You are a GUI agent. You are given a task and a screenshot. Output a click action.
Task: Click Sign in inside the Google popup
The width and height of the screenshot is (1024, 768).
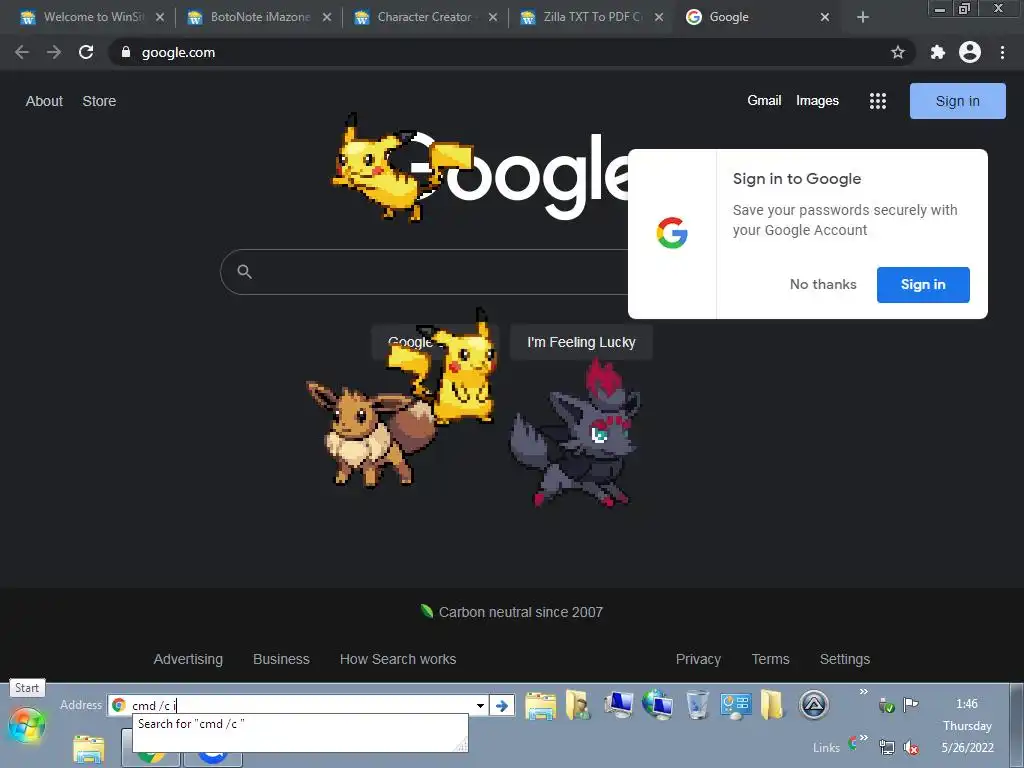[923, 285]
